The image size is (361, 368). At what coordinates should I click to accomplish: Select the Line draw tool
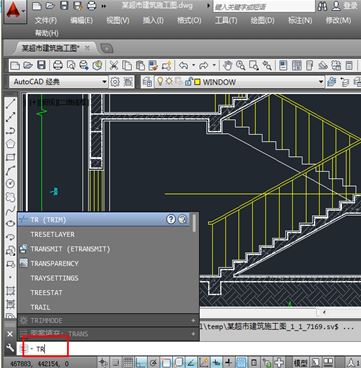11,103
